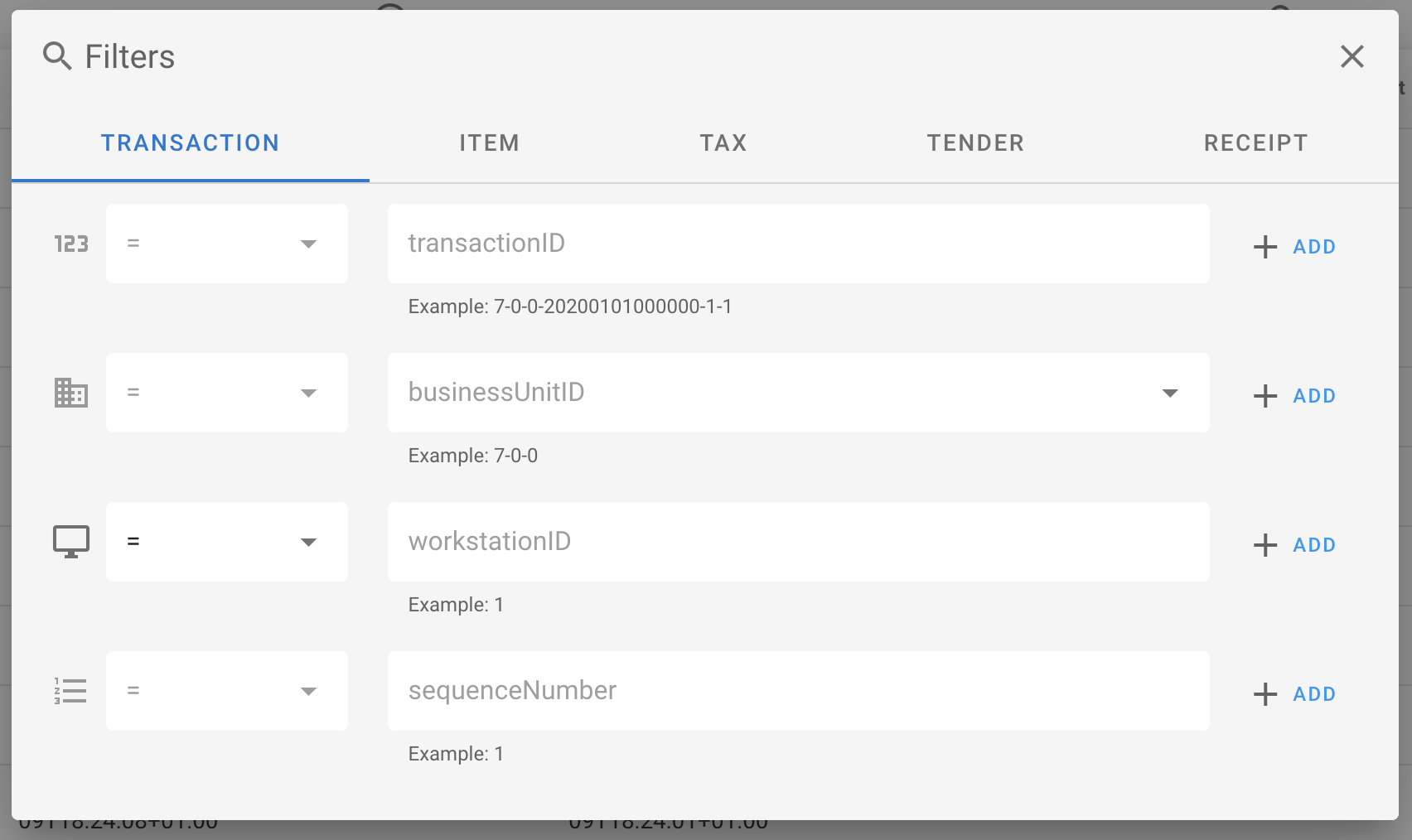Switch to the ITEM tab

tap(489, 142)
